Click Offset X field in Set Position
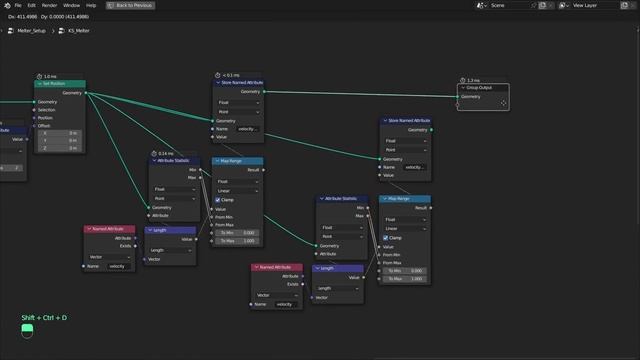This screenshot has height=360, width=640. 60,133
